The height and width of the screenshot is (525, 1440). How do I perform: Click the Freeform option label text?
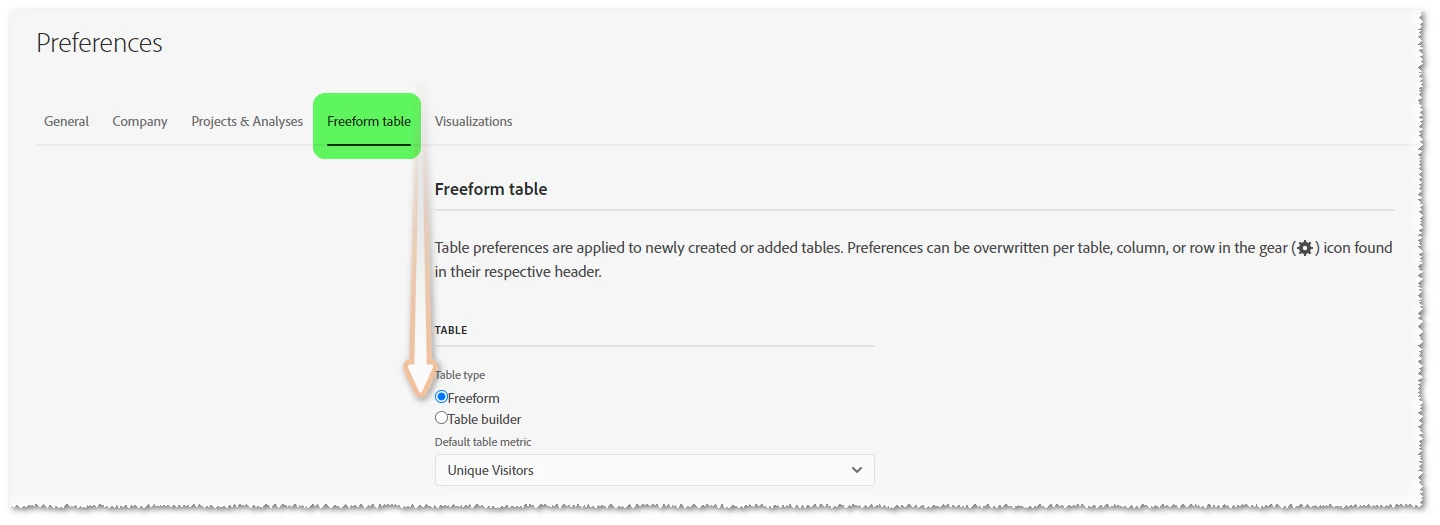point(474,398)
